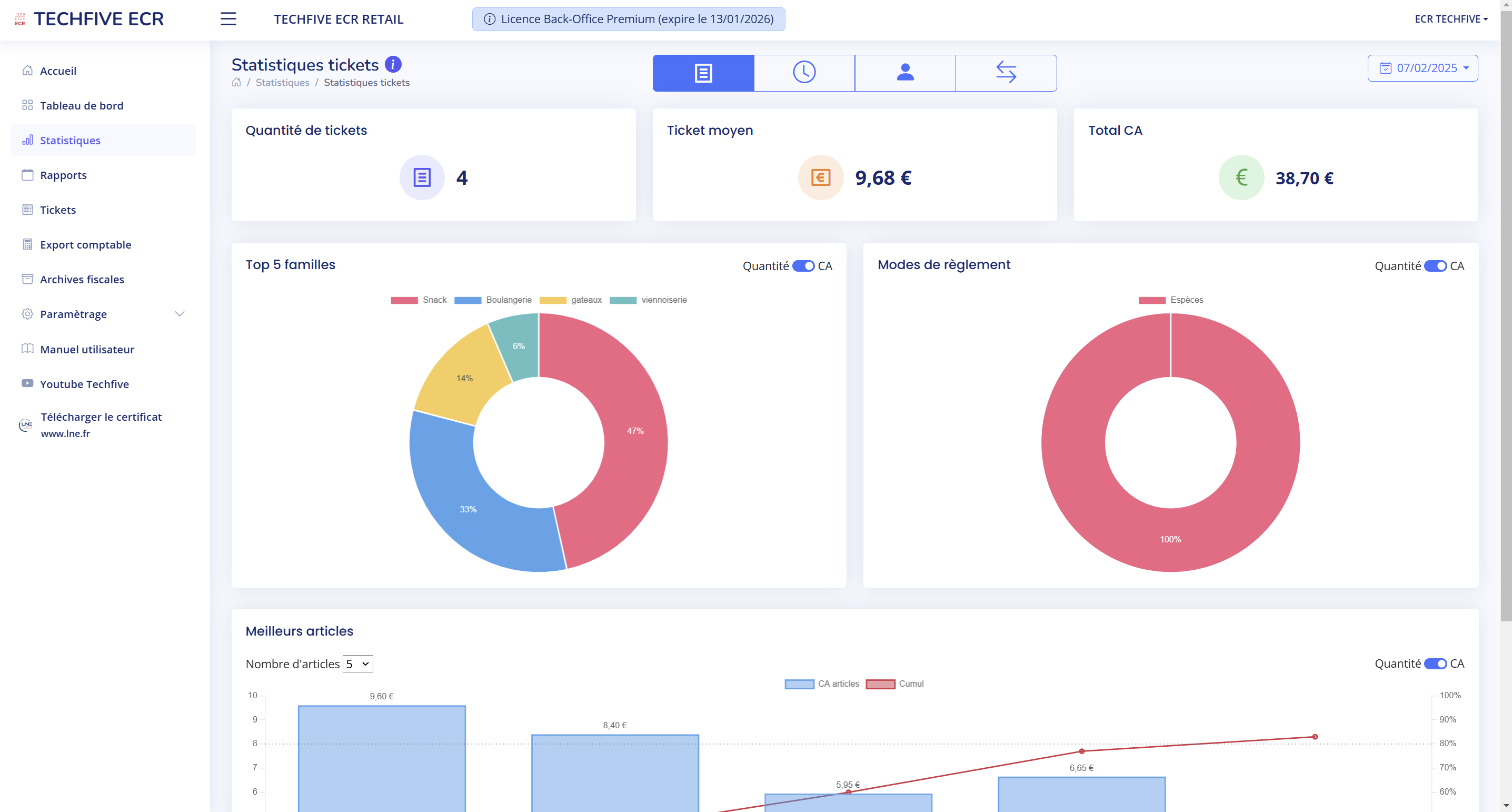Click the 9,60 € bar in Meilleurs articles
Viewport: 1512px width, 812px height.
[382, 759]
